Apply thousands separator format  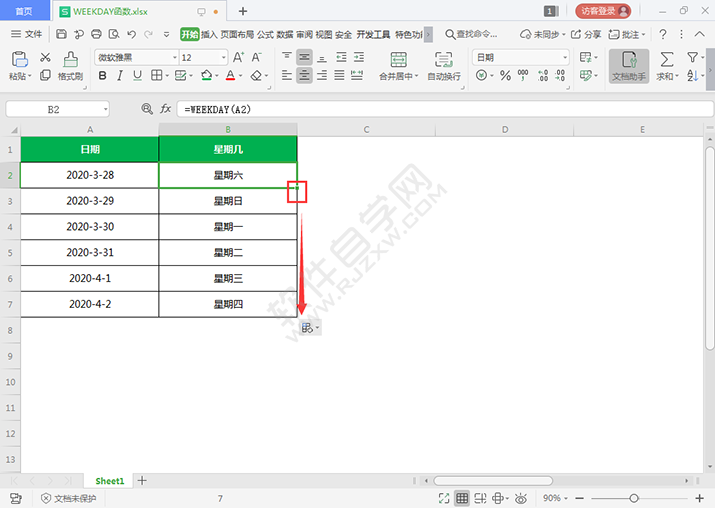pyautogui.click(x=523, y=75)
